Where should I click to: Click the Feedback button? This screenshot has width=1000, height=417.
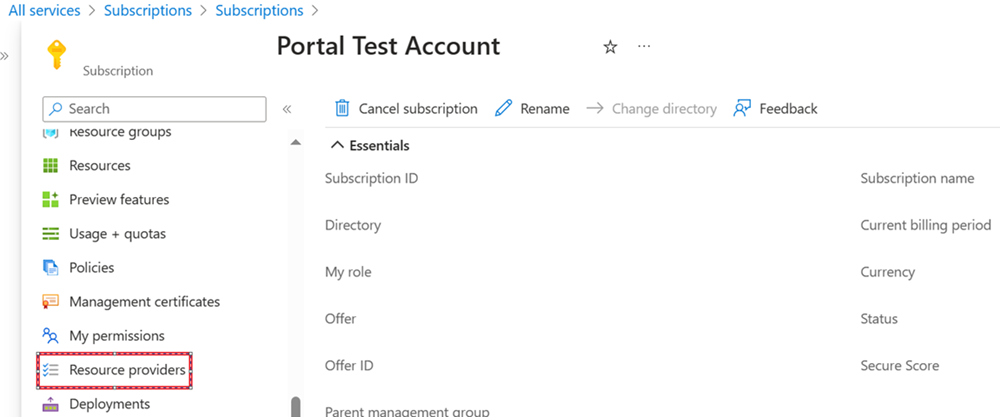776,108
